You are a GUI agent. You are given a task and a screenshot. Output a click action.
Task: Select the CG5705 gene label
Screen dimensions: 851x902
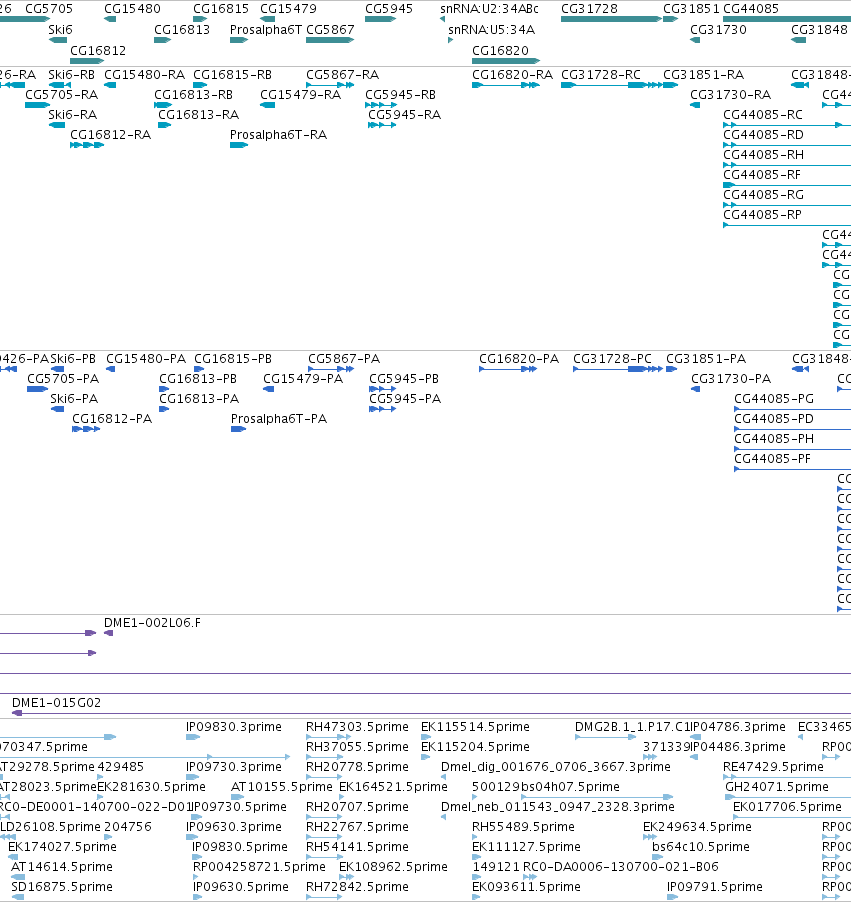click(49, 9)
